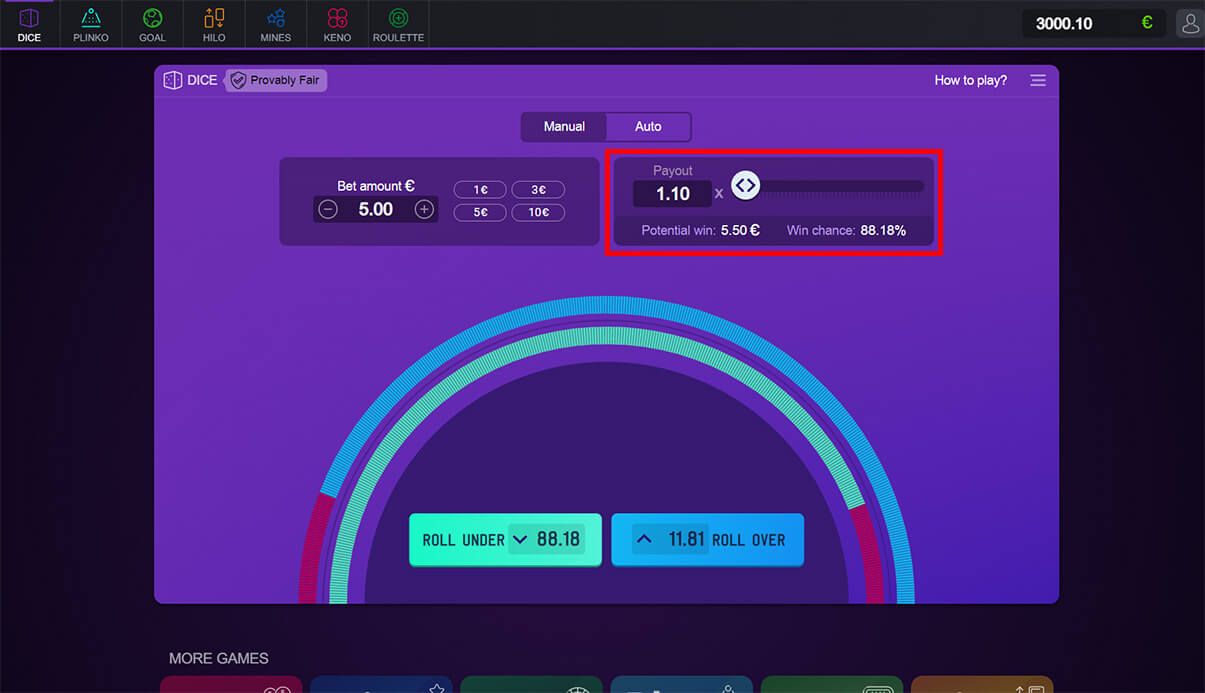Switch to Auto betting mode
The image size is (1205, 693).
click(x=648, y=127)
